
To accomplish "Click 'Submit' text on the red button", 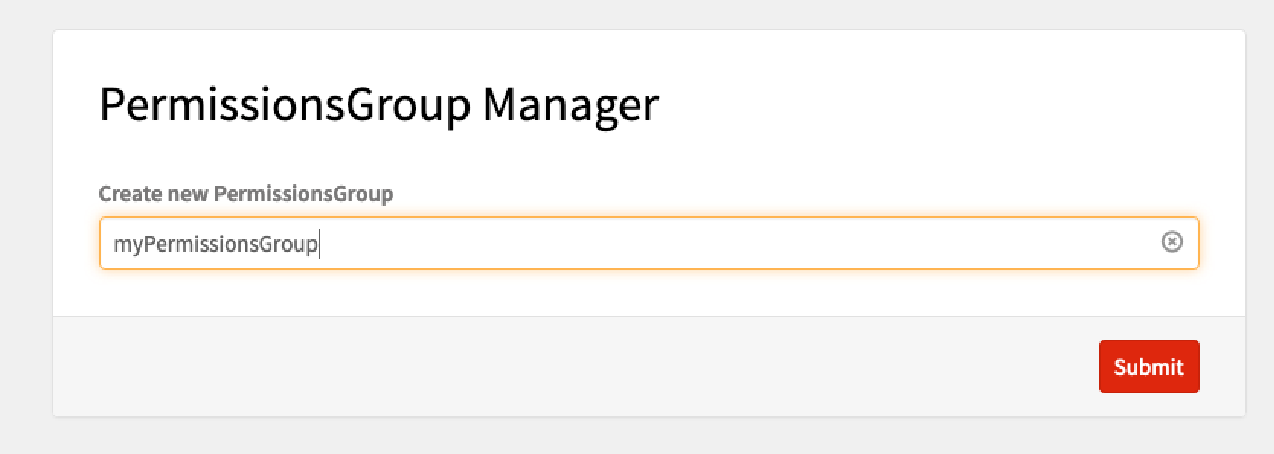I will 1148,367.
